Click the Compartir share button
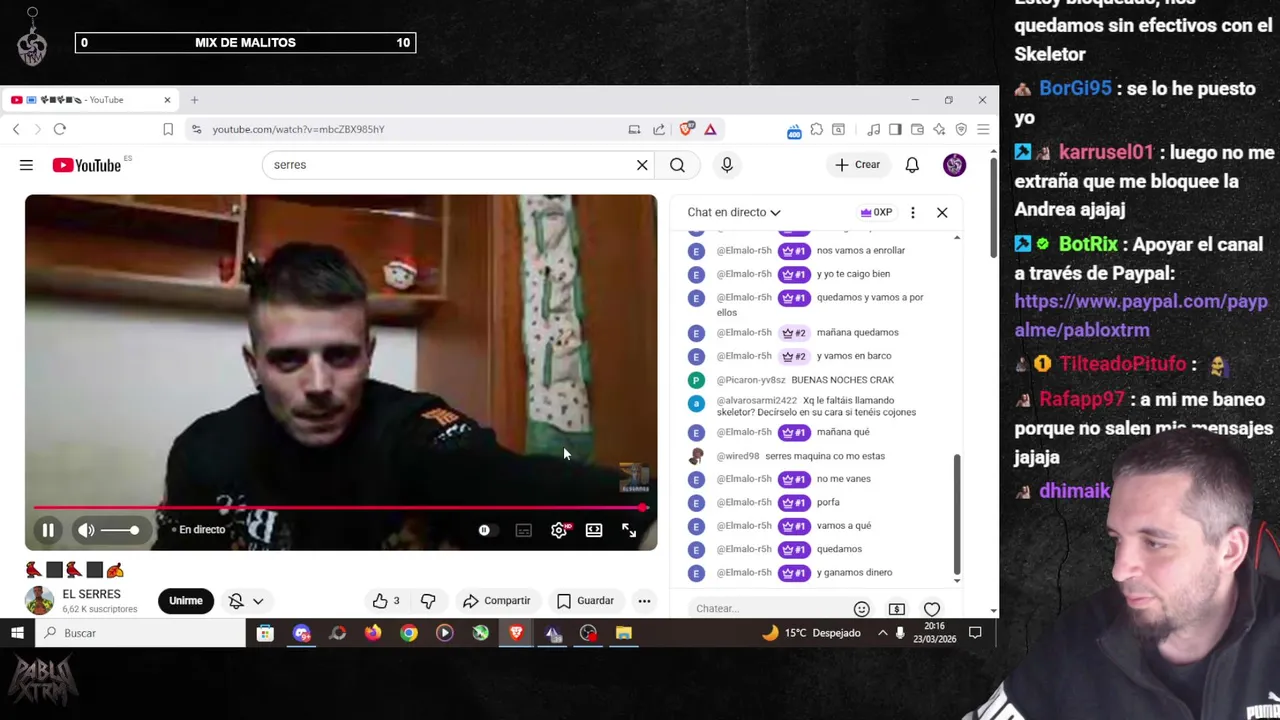This screenshot has width=1280, height=720. pos(497,601)
